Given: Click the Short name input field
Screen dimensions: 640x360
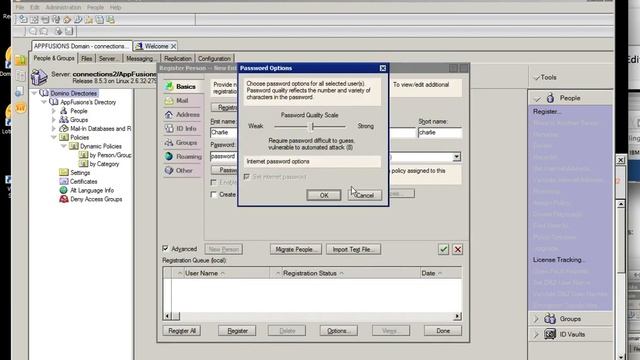Looking at the screenshot, I should click(440, 132).
